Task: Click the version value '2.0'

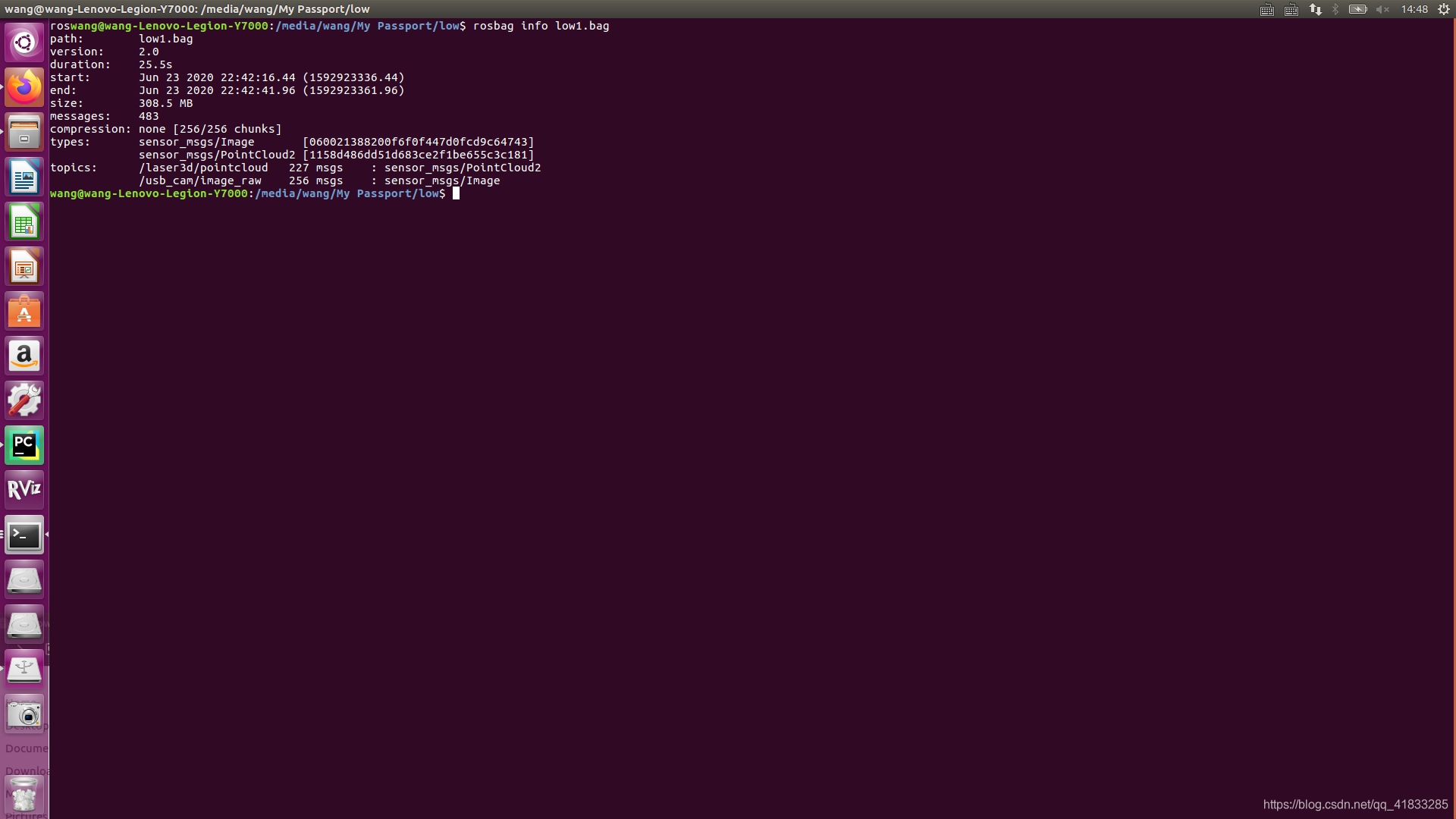Action: point(149,52)
